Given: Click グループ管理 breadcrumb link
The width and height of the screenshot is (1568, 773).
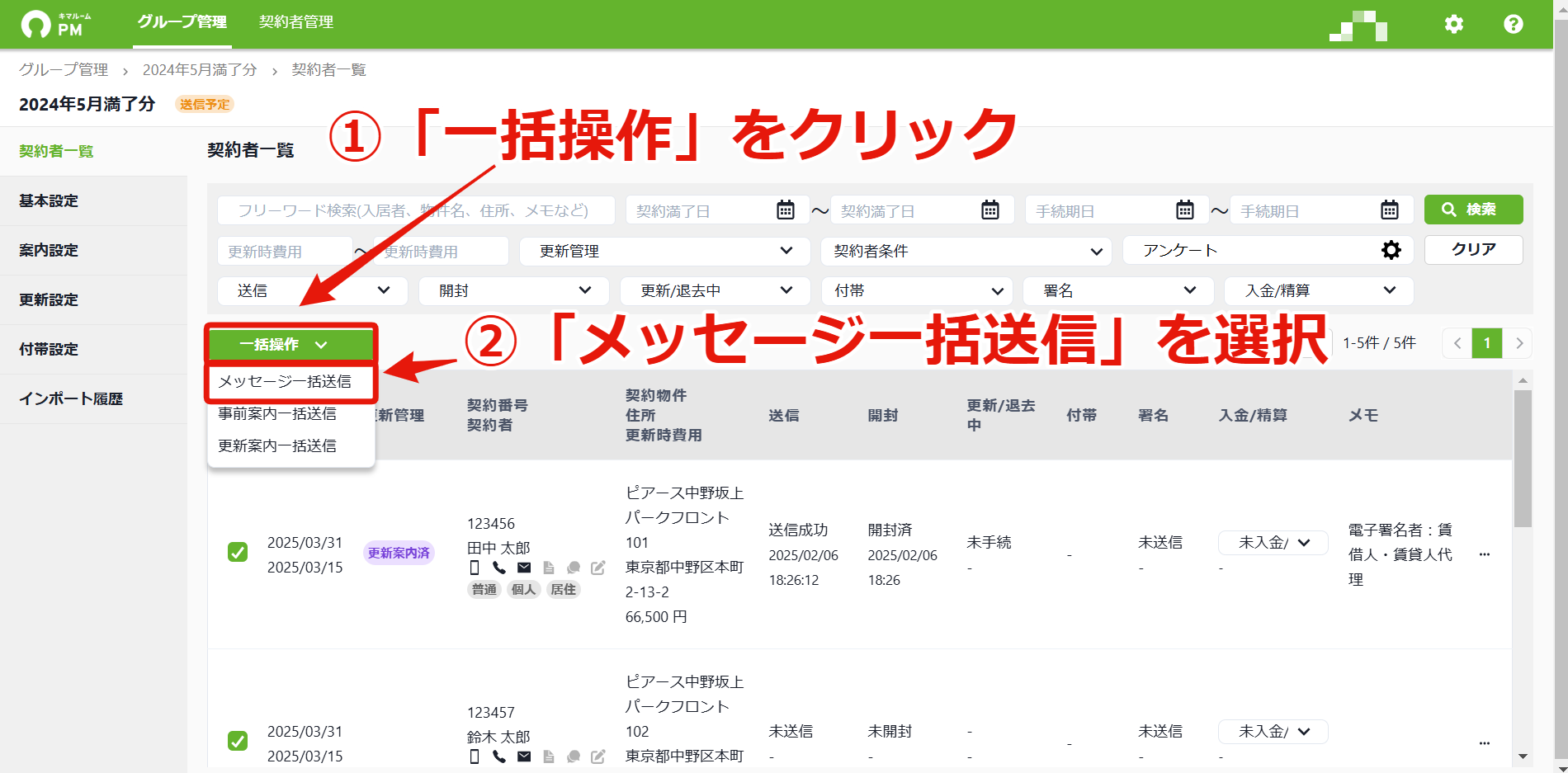Looking at the screenshot, I should pos(64,70).
